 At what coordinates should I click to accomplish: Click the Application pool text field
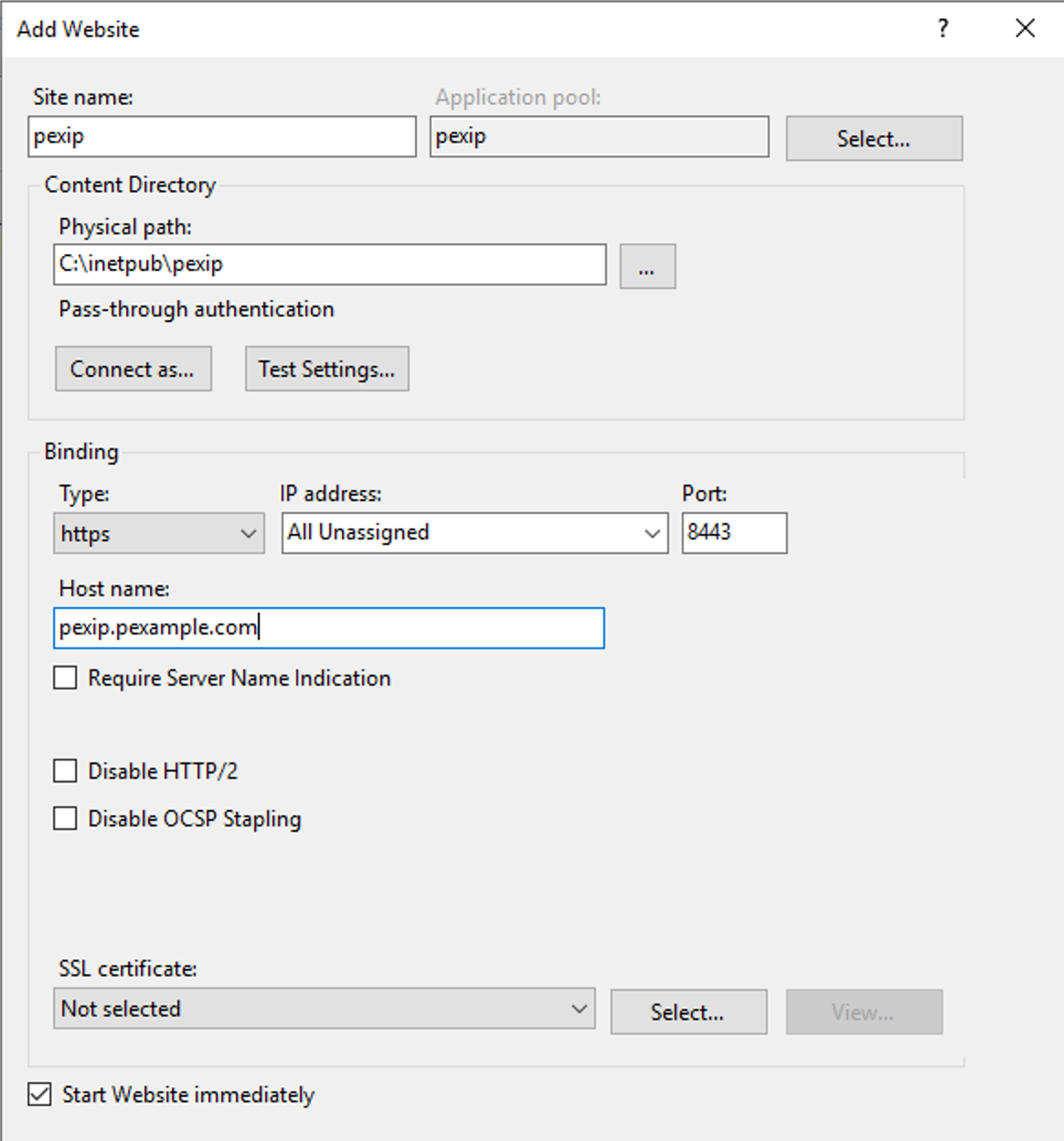(599, 137)
